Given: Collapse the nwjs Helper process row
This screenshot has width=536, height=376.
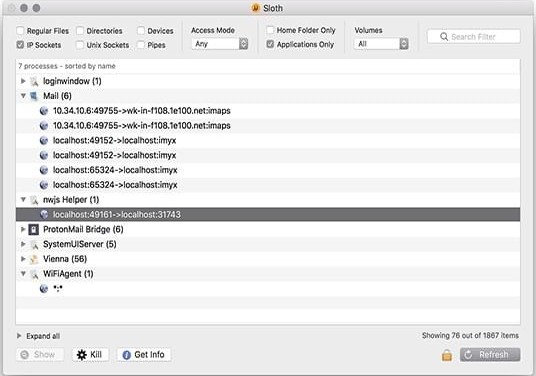Looking at the screenshot, I should [x=23, y=200].
